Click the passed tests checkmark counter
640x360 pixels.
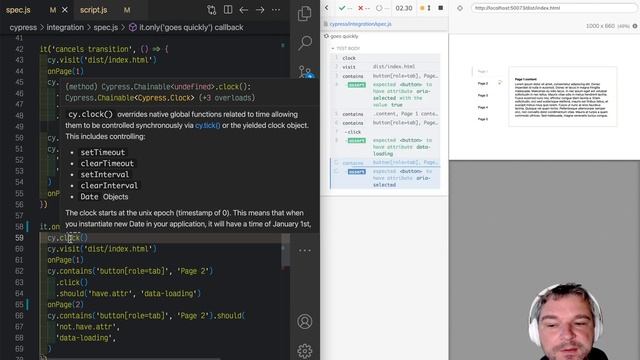345,8
